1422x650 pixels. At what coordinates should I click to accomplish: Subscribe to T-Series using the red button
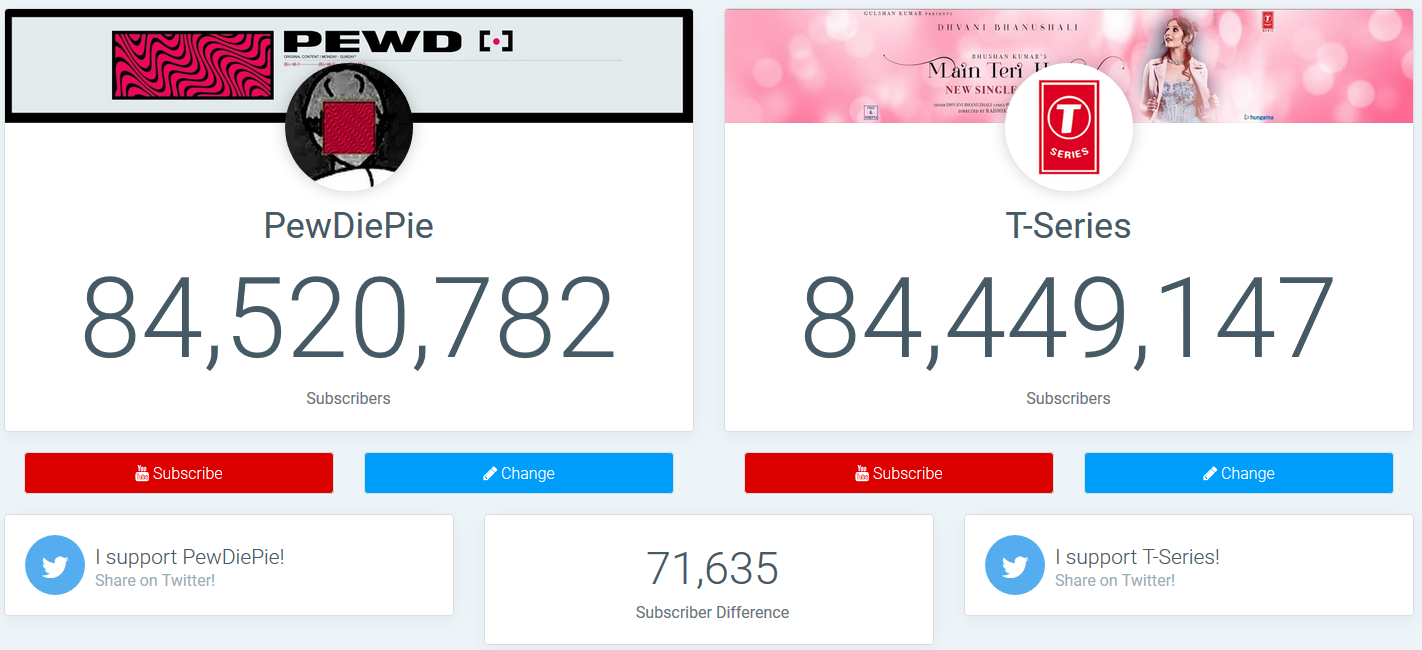[899, 473]
